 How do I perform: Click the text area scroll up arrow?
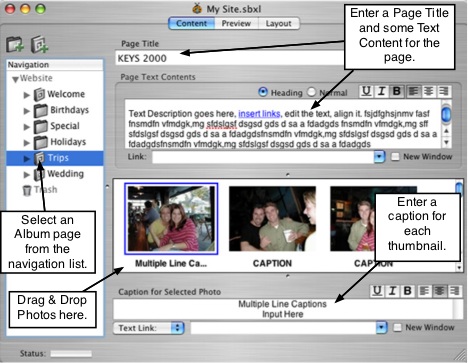[446, 131]
